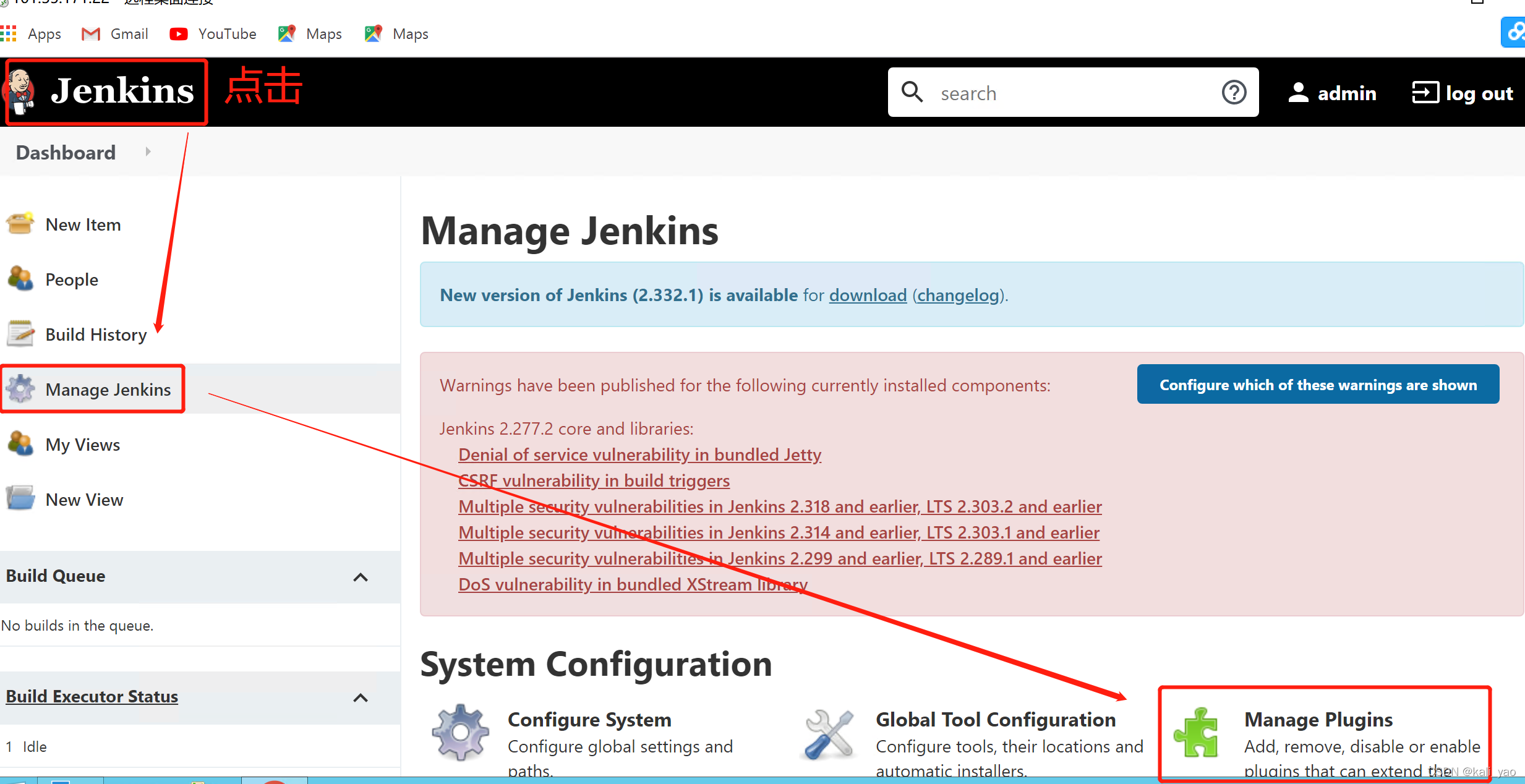
Task: Click the log out icon
Action: tap(1425, 93)
